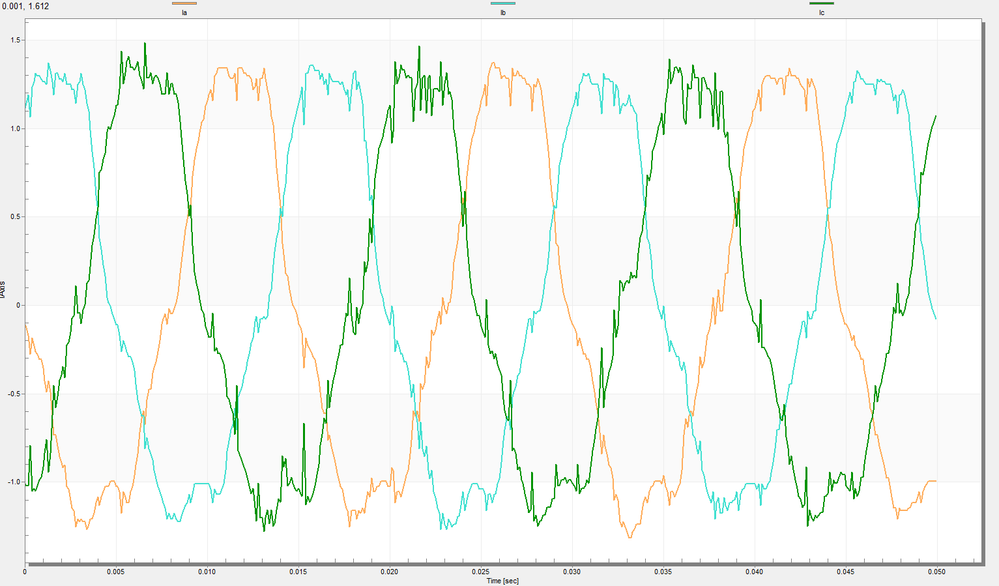Click the 0.5 tick label on vertical axis
Image resolution: width=999 pixels, height=586 pixels.
(x=16, y=217)
